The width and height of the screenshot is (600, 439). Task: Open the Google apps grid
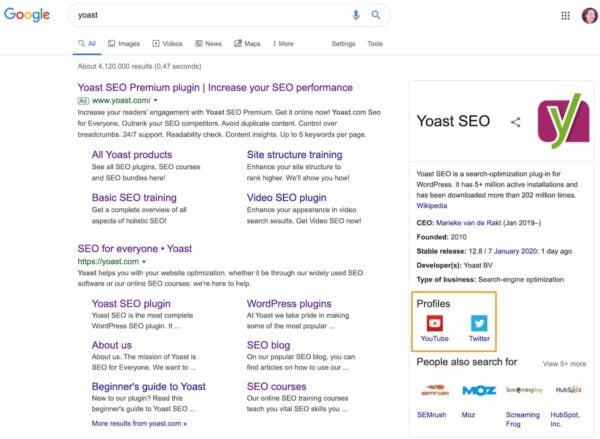coord(565,16)
